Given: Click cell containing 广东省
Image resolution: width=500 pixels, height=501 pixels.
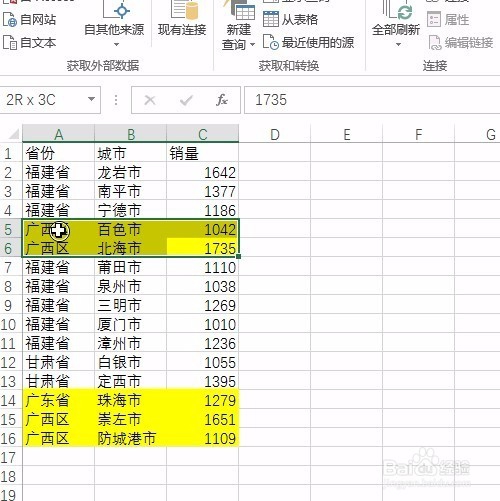Looking at the screenshot, I should [x=59, y=400].
